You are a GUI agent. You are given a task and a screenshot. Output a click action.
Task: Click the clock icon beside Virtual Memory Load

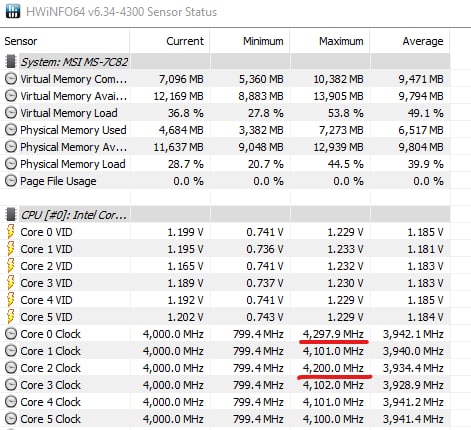click(11, 113)
